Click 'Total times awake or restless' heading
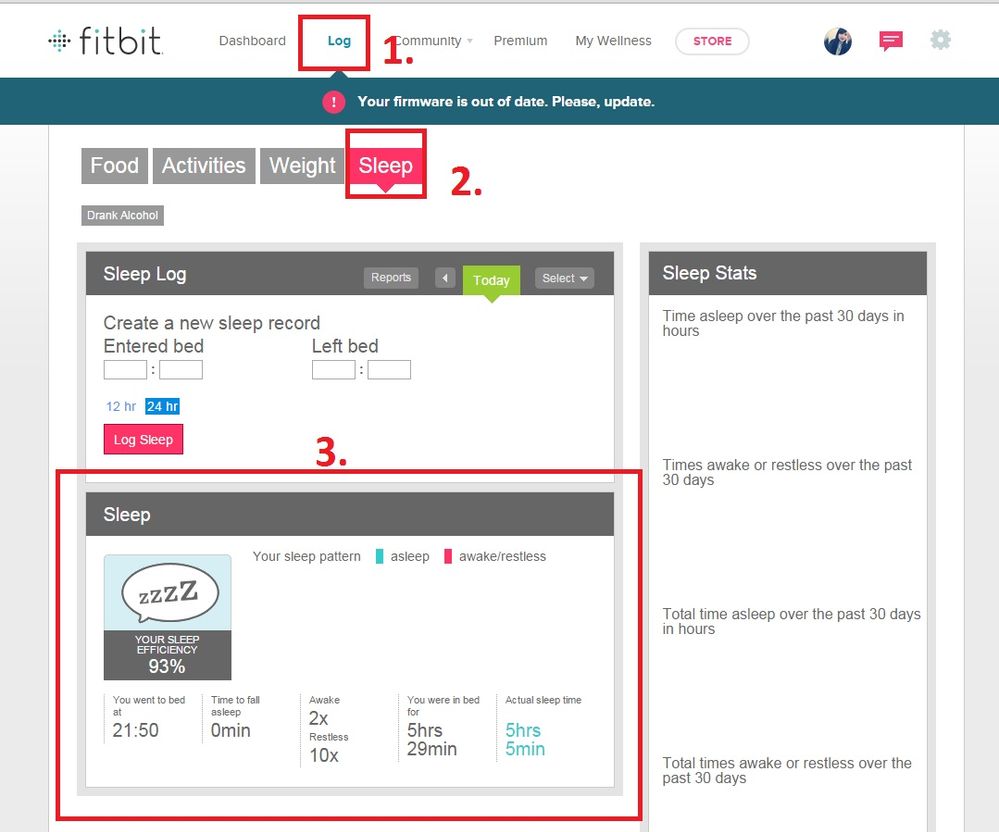Screen dimensions: 999x832 point(787,770)
